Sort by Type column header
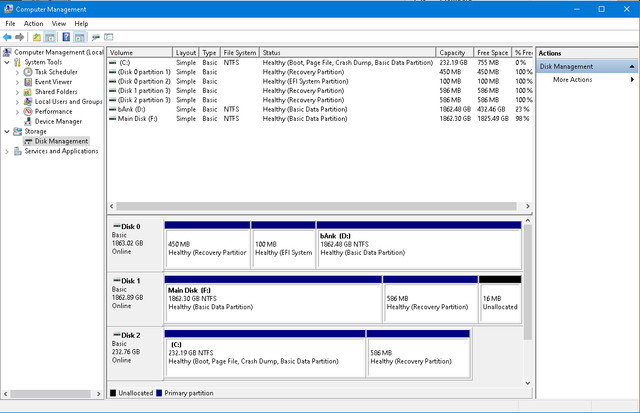Screen dimensions: 640x413 [x=209, y=53]
